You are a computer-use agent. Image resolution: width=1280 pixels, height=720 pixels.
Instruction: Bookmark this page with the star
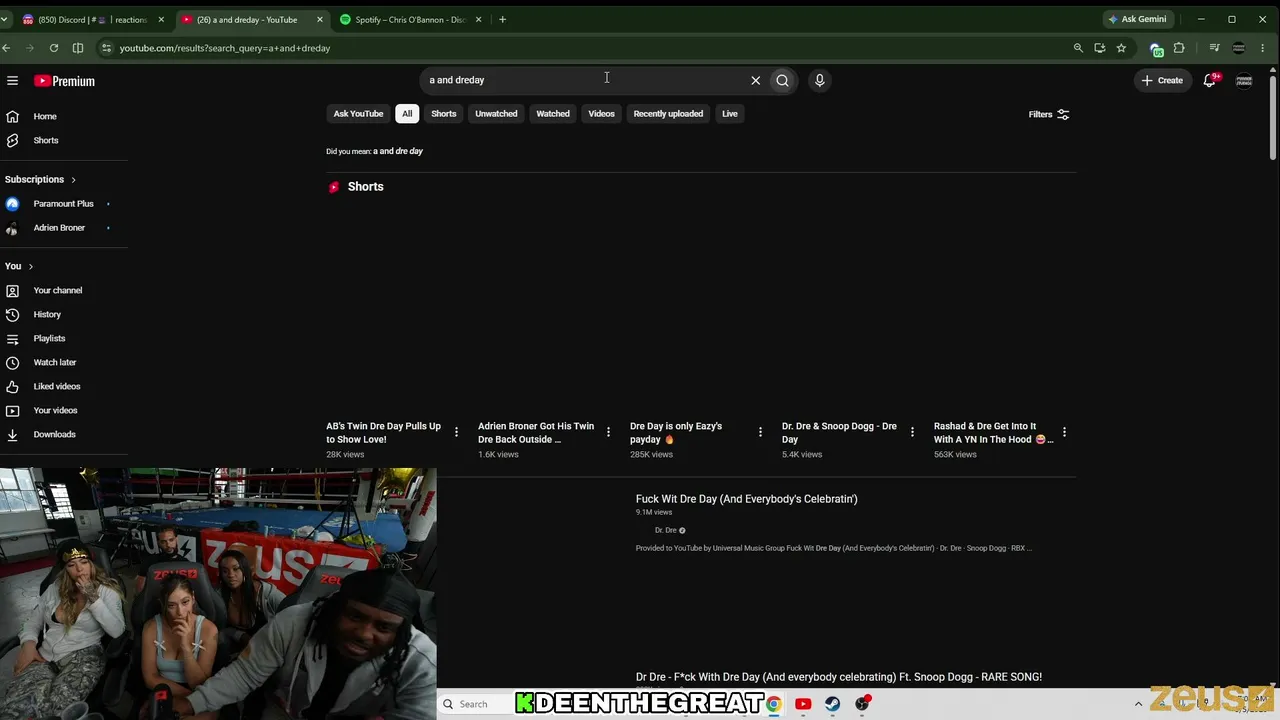click(1121, 48)
